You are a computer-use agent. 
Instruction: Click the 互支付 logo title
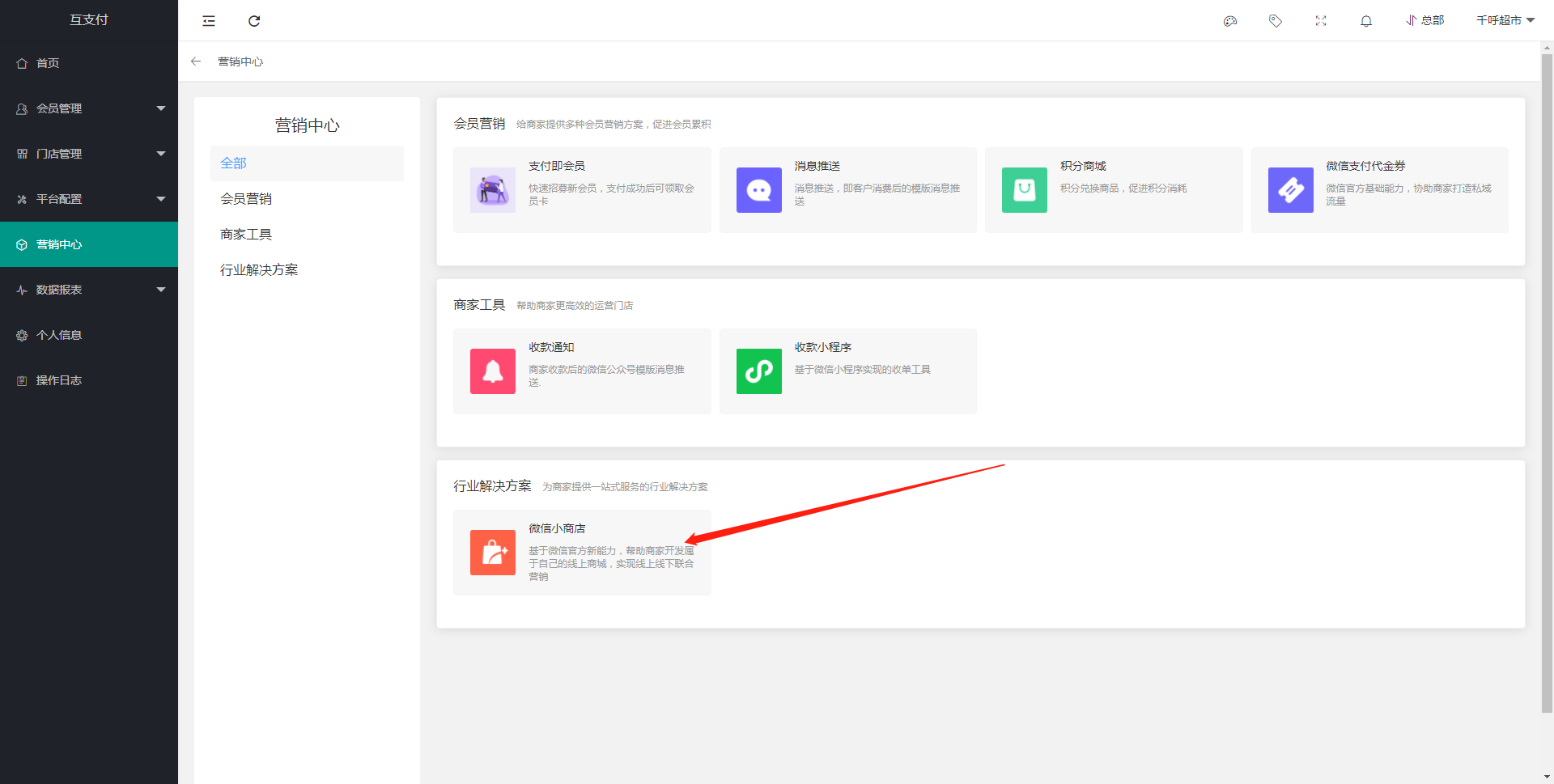pos(89,20)
